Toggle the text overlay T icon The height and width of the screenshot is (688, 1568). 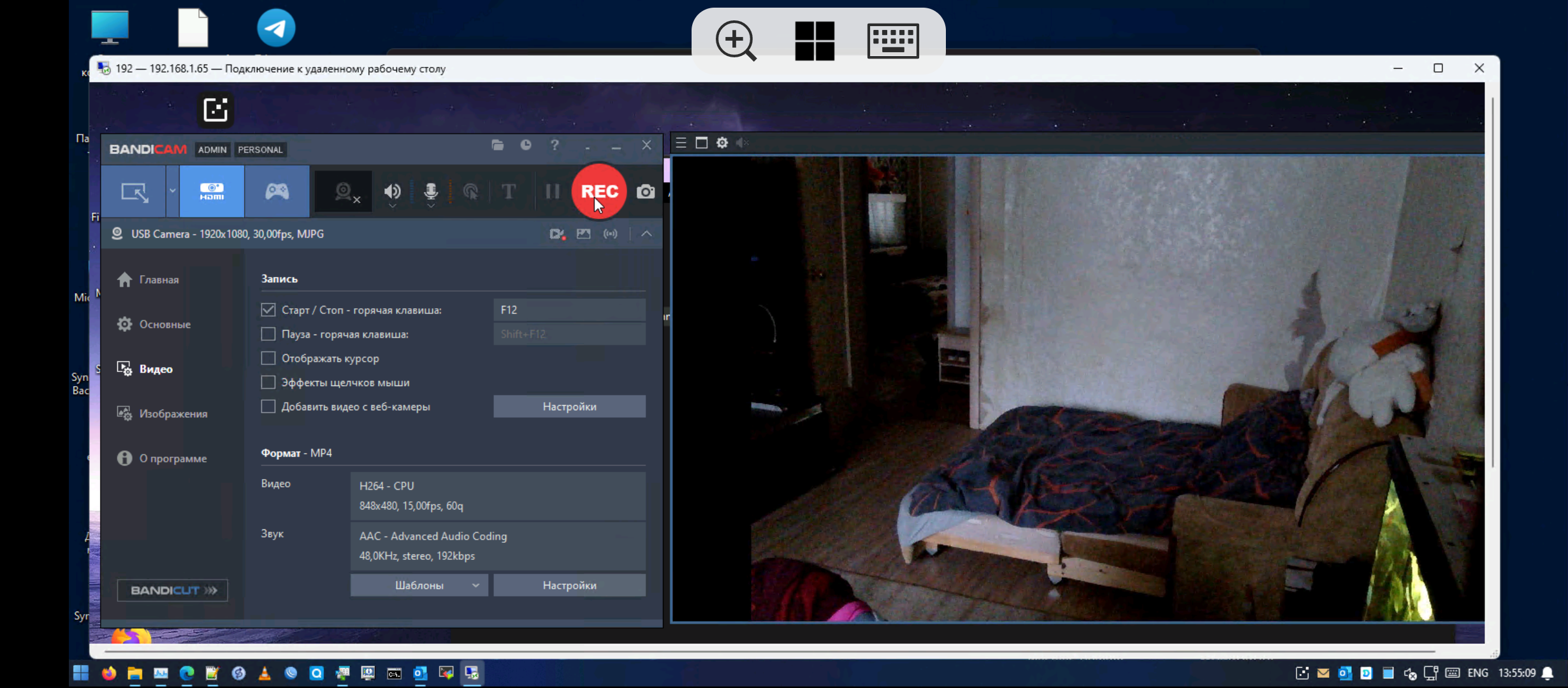coord(508,191)
